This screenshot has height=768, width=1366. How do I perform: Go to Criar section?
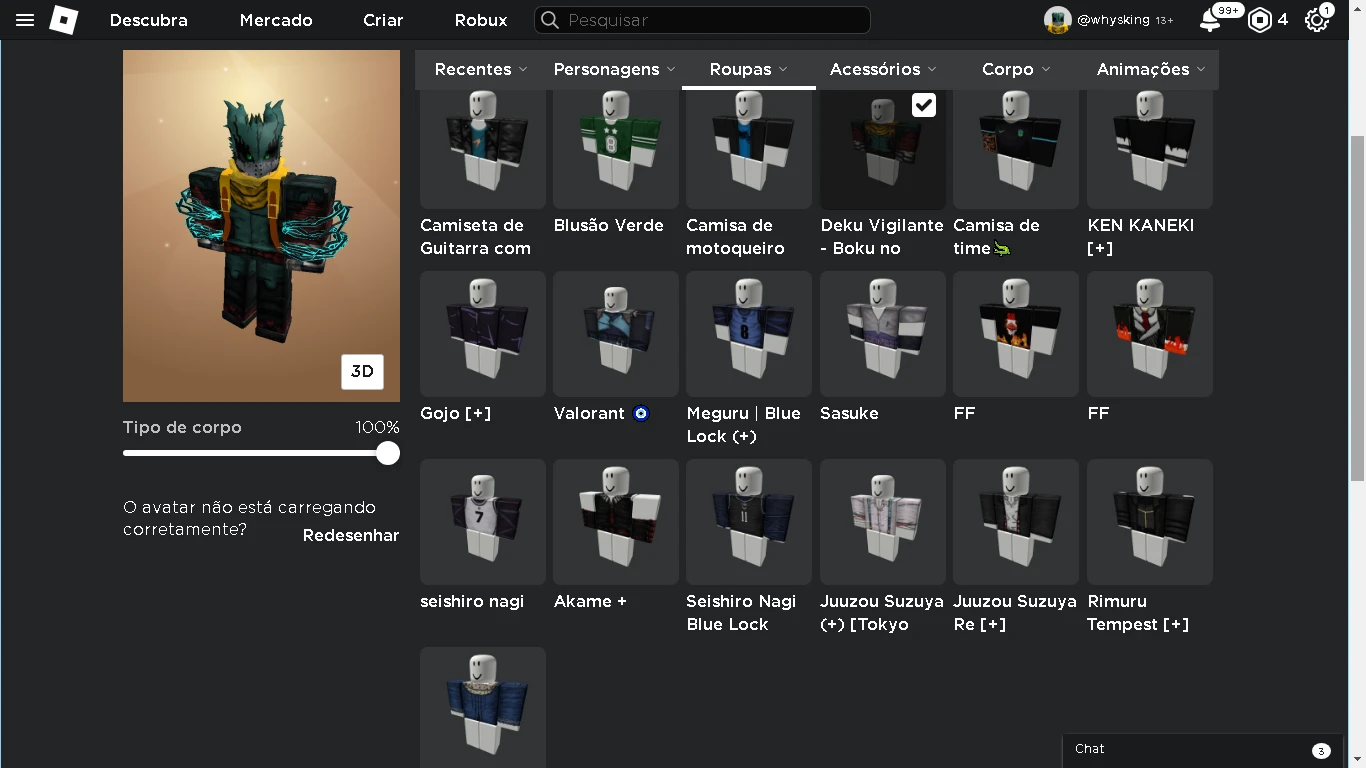tap(383, 20)
